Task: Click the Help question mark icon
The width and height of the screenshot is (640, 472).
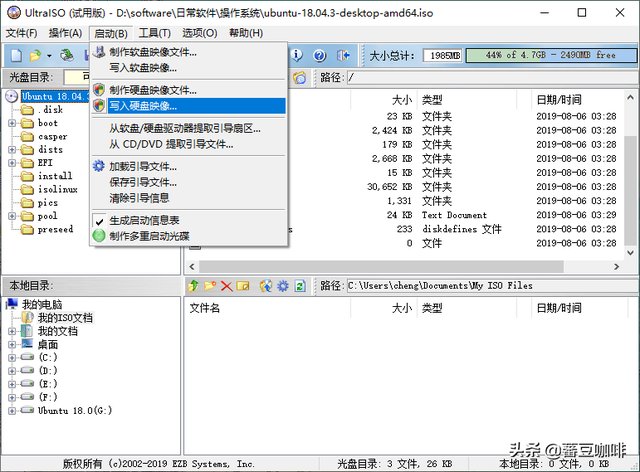Action: click(320, 55)
